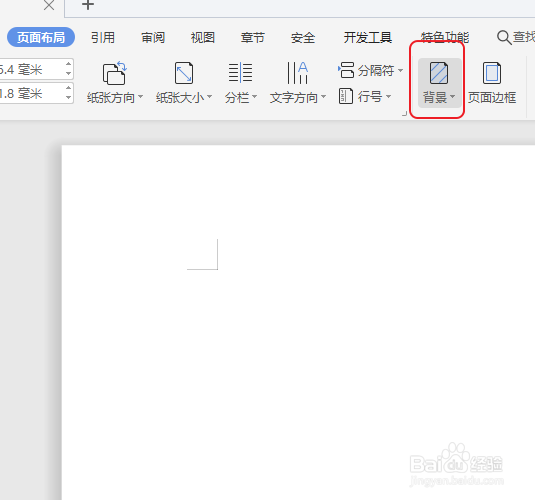
Task: Expand the 纸张方向 dropdown arrow
Action: 140,97
